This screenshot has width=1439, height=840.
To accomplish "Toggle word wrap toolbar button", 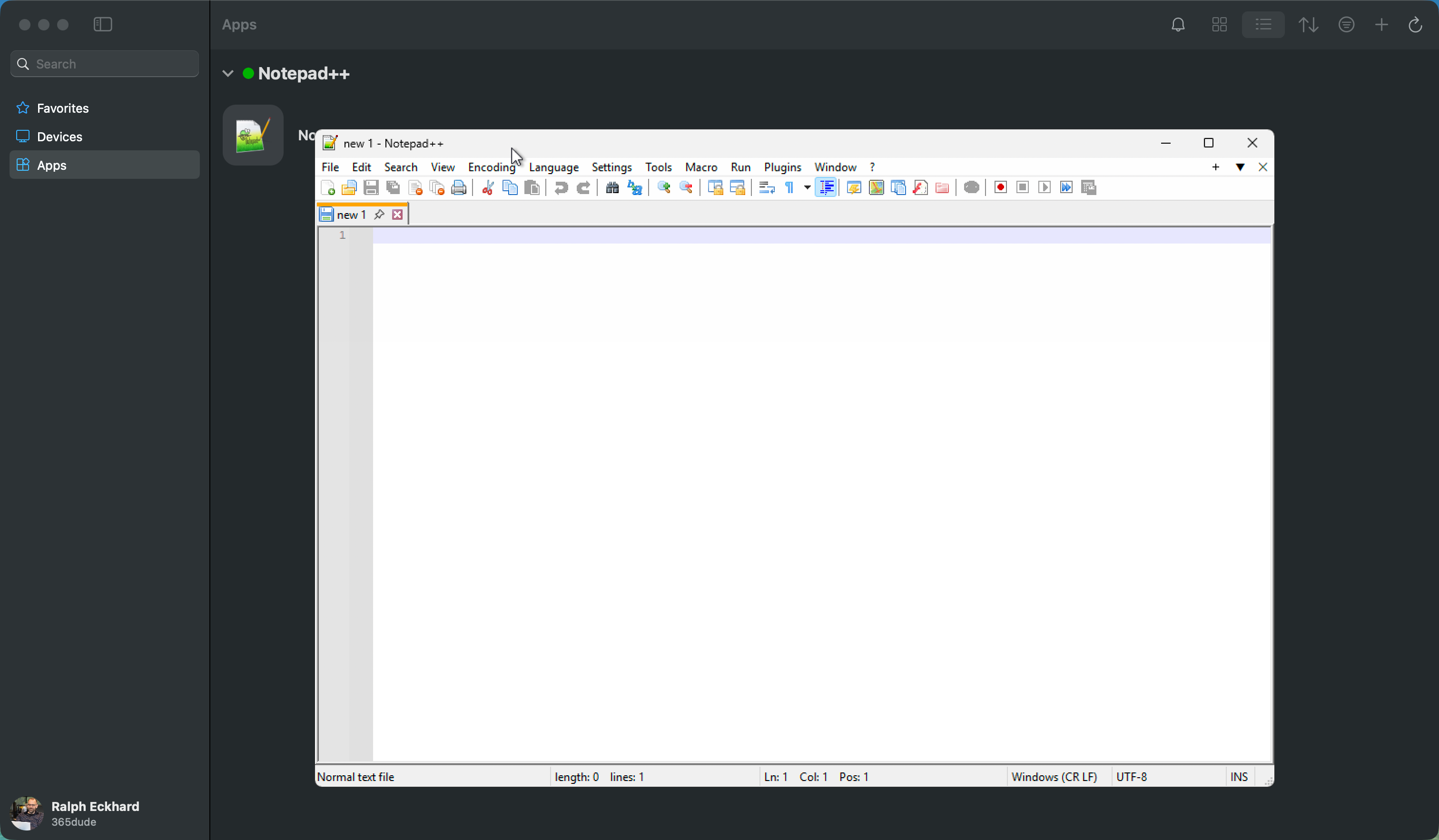I will click(766, 188).
